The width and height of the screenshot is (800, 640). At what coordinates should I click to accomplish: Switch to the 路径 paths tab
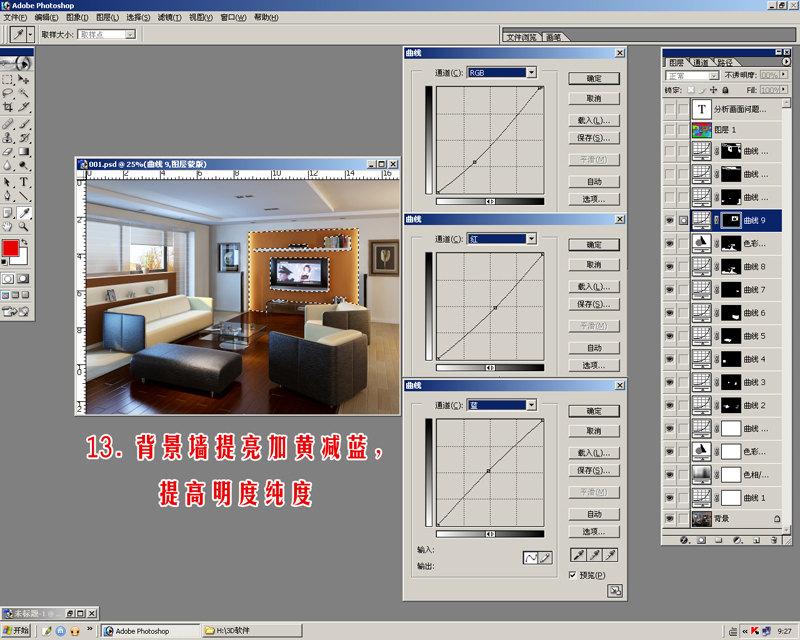point(725,62)
